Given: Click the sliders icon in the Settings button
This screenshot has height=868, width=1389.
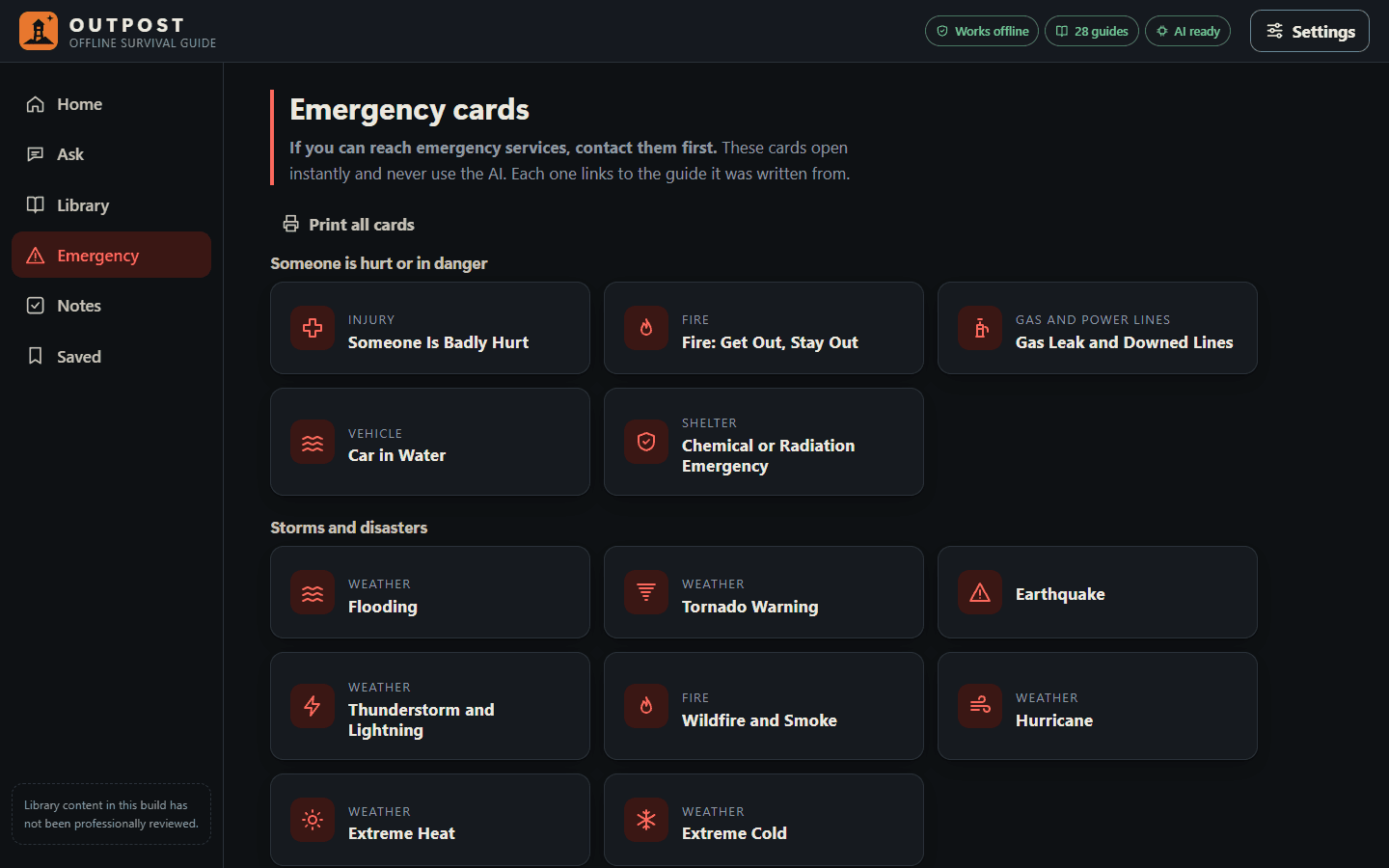Looking at the screenshot, I should tap(1274, 31).
